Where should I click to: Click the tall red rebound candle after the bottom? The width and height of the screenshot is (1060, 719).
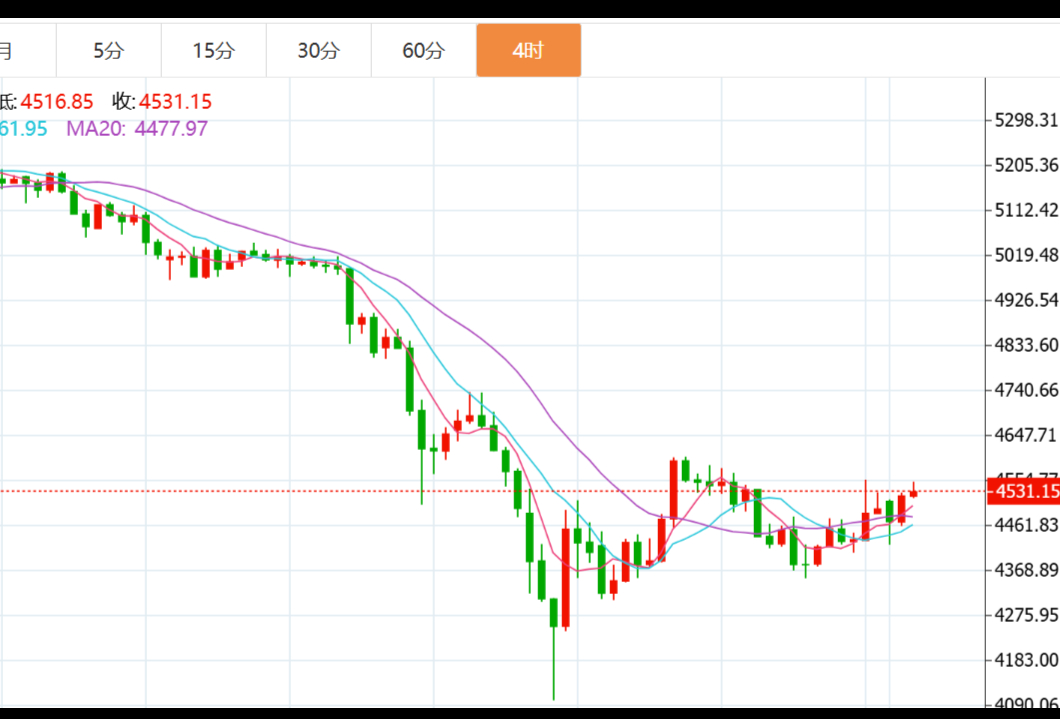point(566,578)
